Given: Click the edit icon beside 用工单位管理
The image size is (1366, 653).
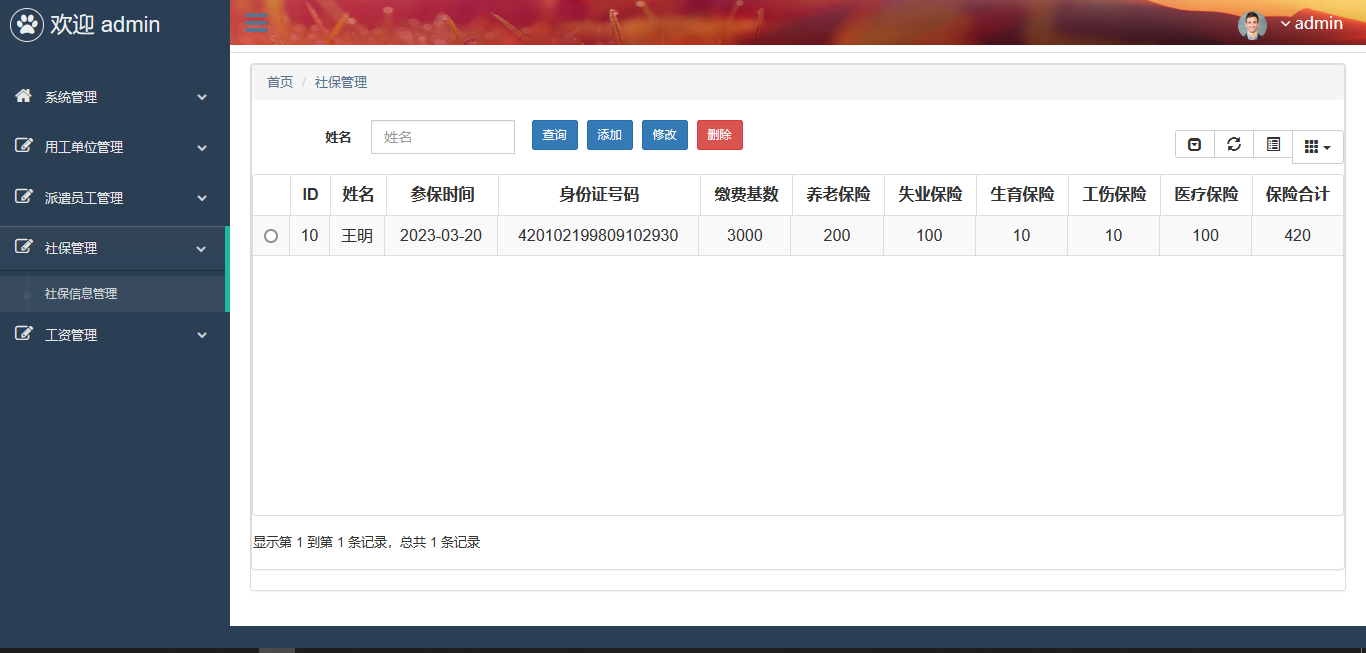Looking at the screenshot, I should tap(23, 146).
